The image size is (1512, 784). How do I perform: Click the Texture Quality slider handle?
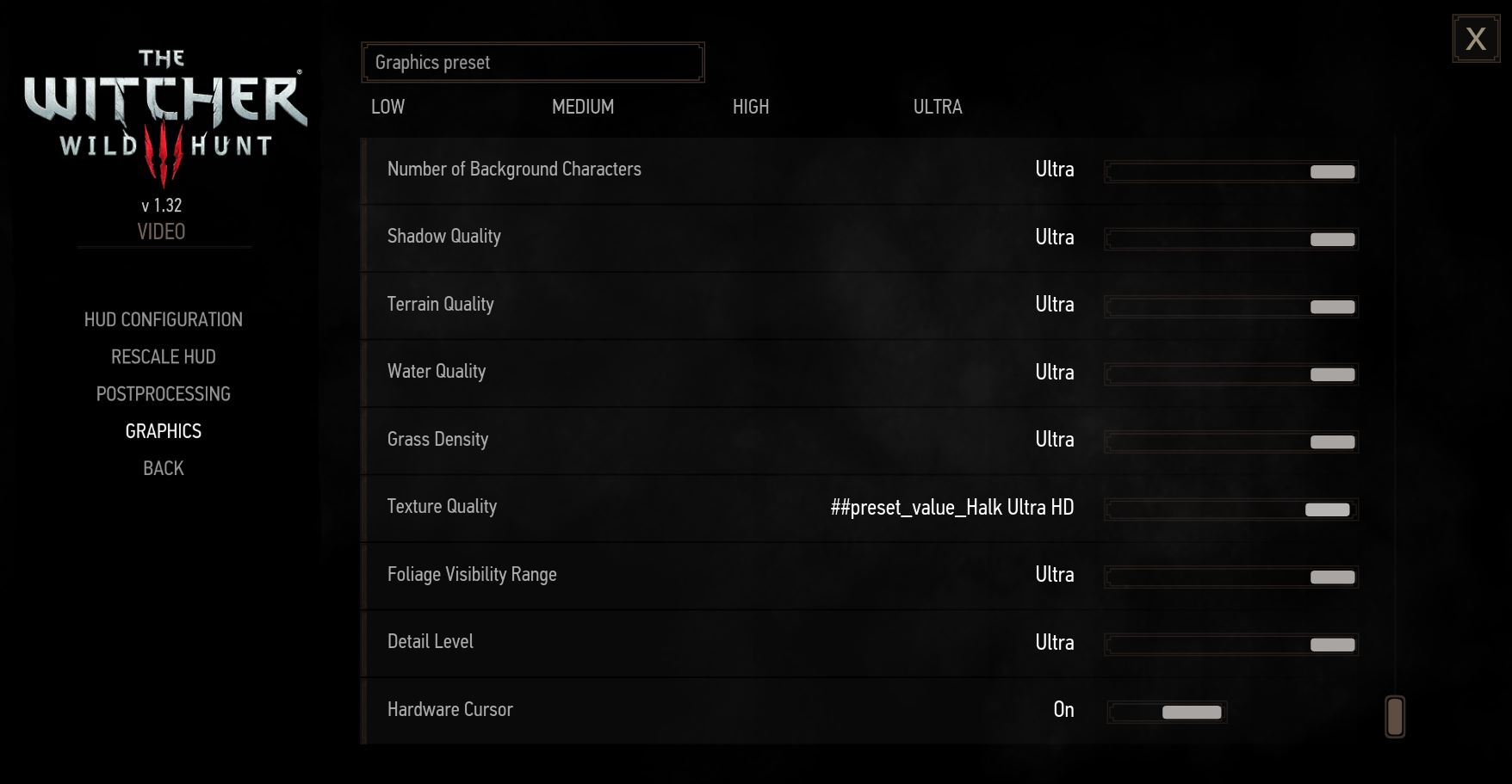coord(1328,509)
